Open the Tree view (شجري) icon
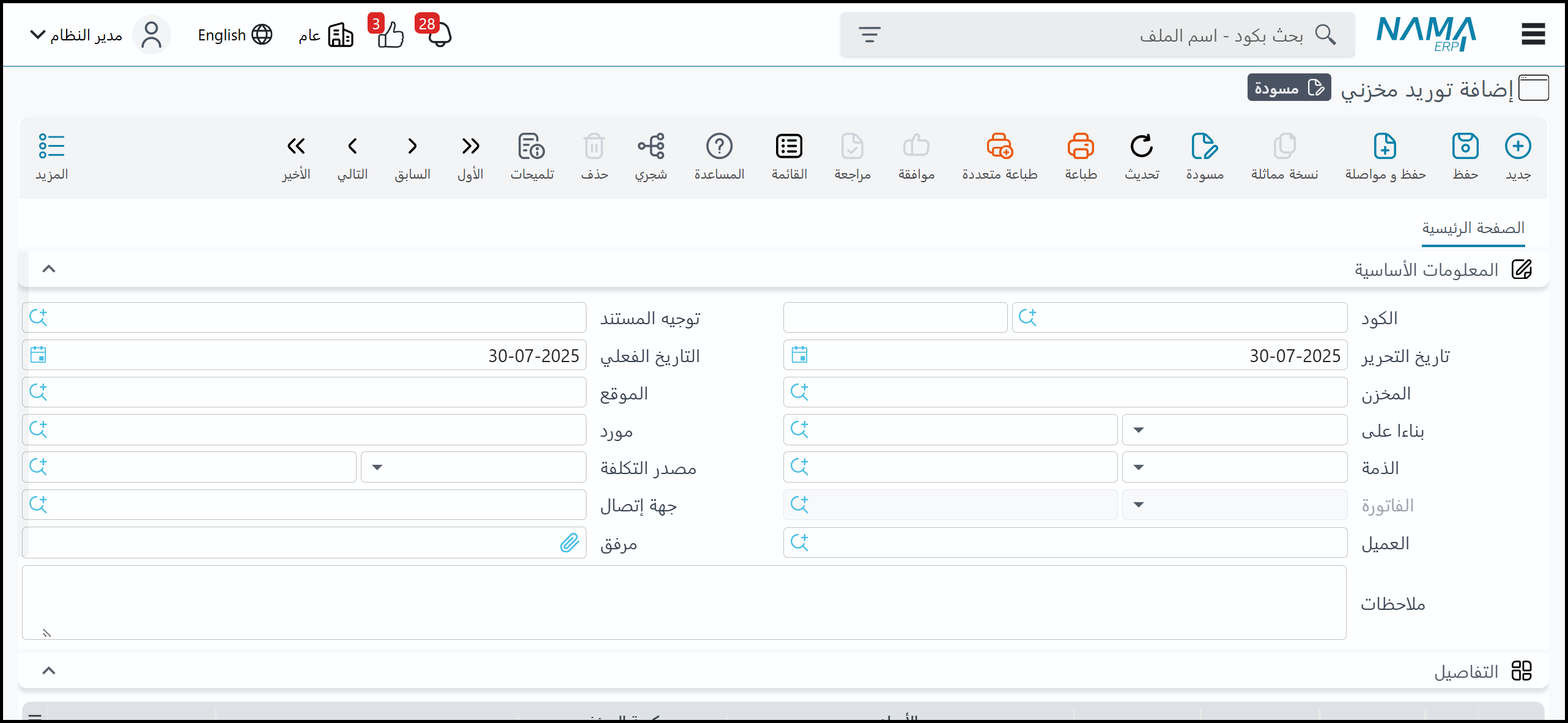1568x723 pixels. [651, 147]
